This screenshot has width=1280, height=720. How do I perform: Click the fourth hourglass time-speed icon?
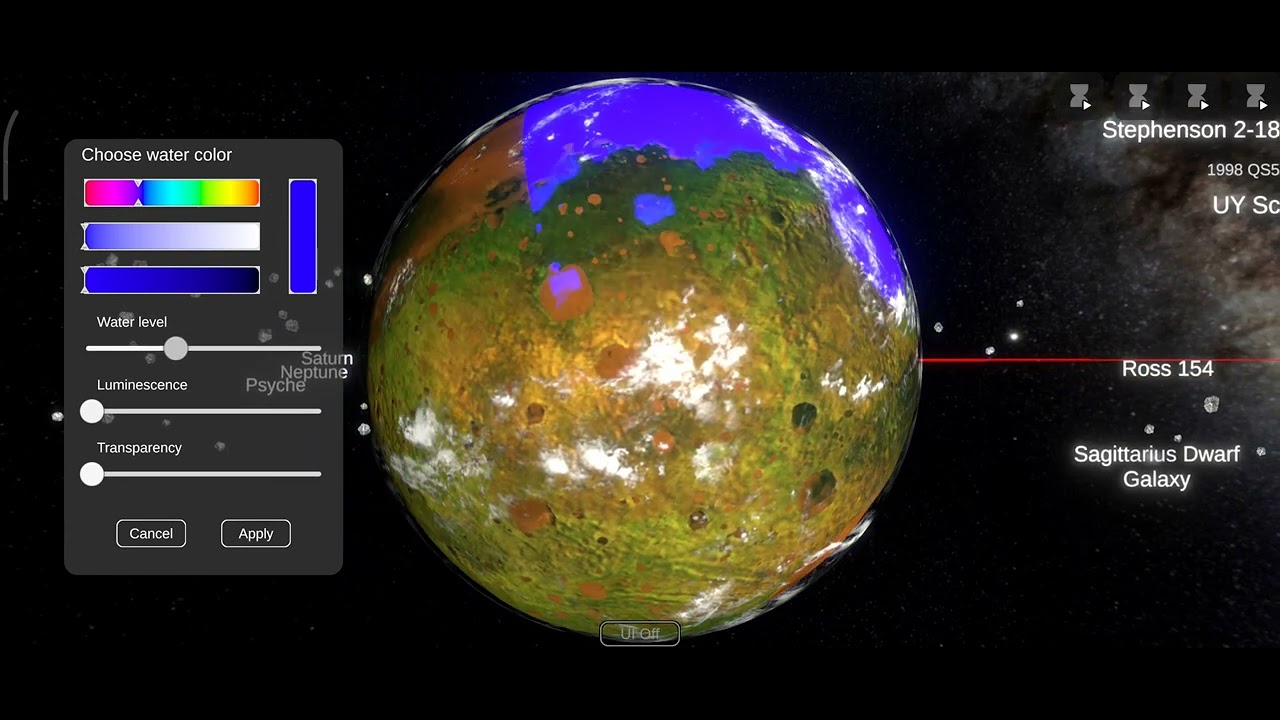(1256, 97)
